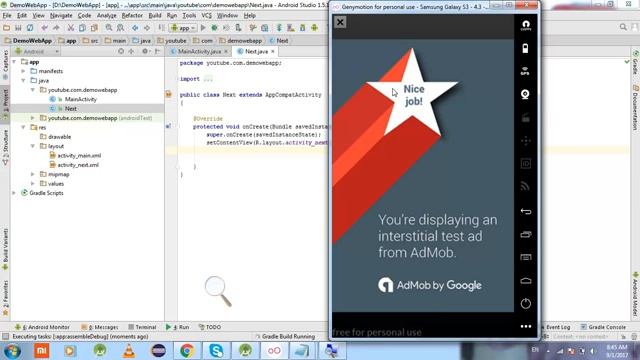Open Skype from the taskbar
The width and height of the screenshot is (640, 360).
point(216,351)
